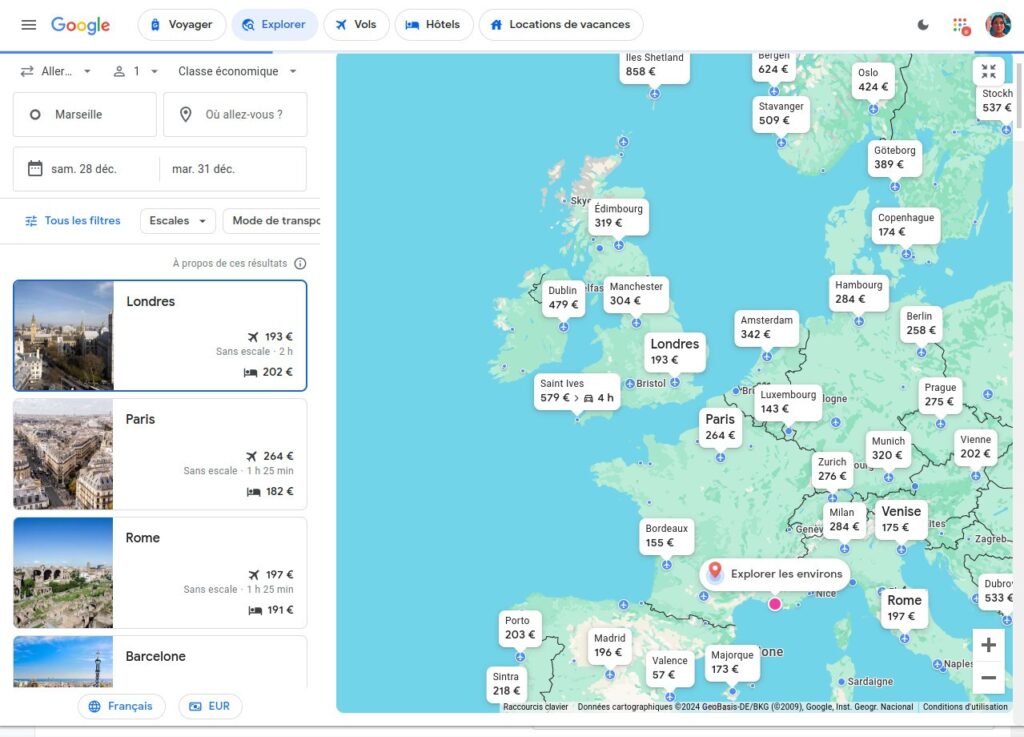Open the Paris result card
Viewport: 1024px width, 737px height.
coord(160,454)
